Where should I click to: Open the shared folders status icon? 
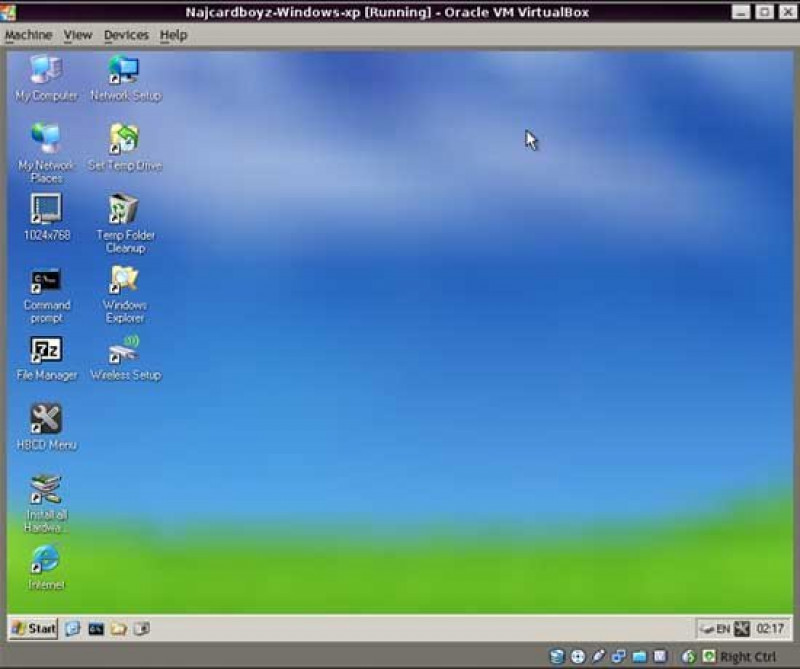[x=638, y=657]
